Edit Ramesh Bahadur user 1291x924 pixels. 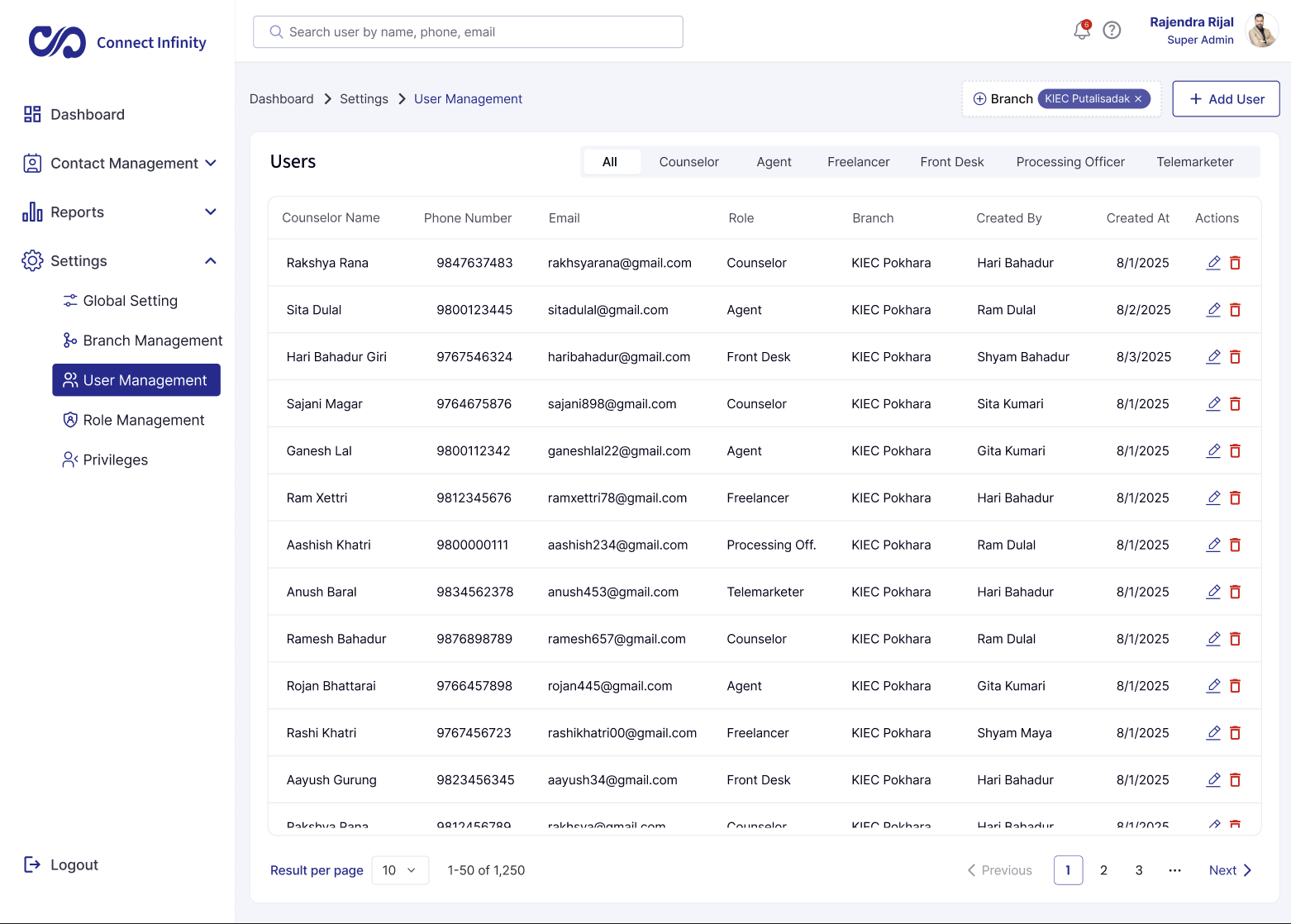coord(1213,640)
